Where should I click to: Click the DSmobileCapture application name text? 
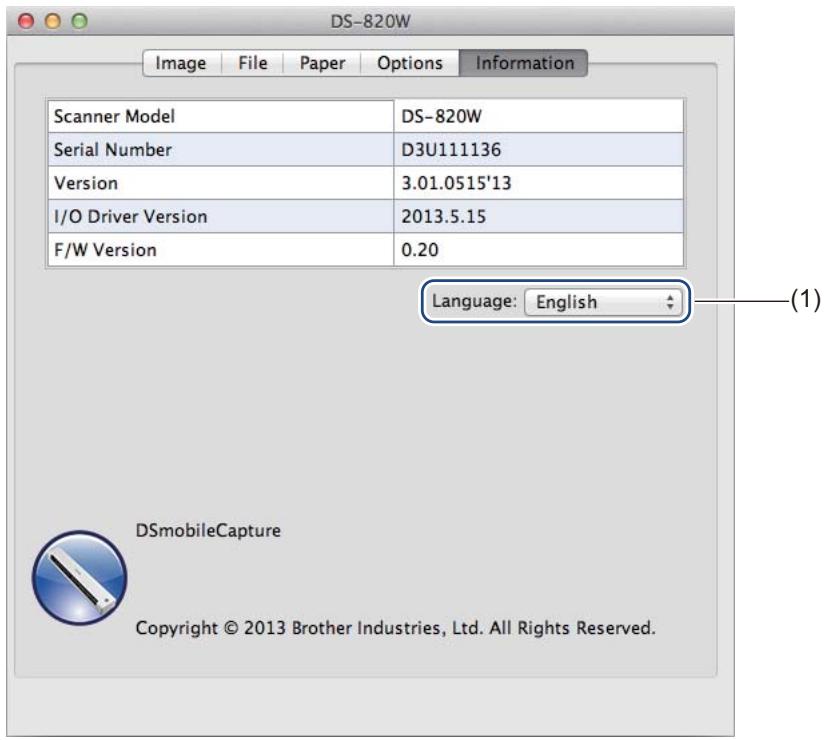point(208,530)
